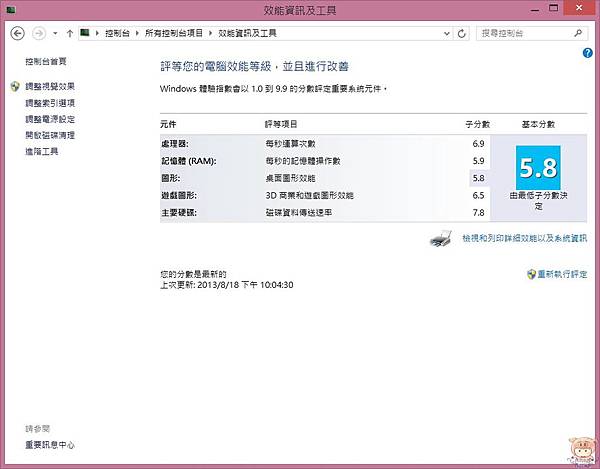This screenshot has width=600, height=469.
Task: Click the Forward navigation arrow
Action: 39,33
